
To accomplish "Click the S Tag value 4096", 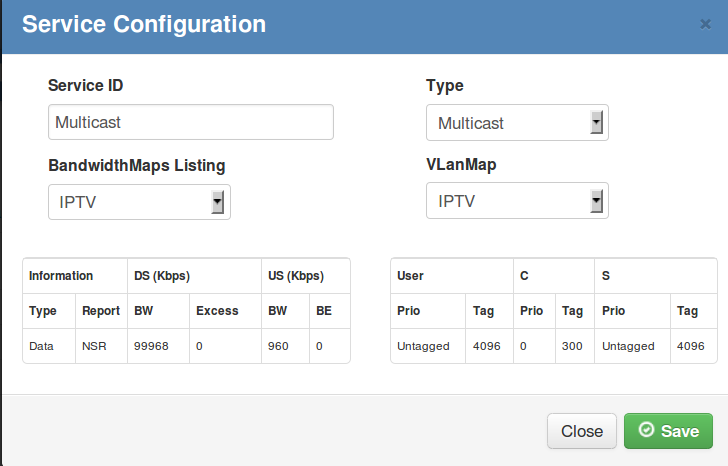I will (x=690, y=346).
